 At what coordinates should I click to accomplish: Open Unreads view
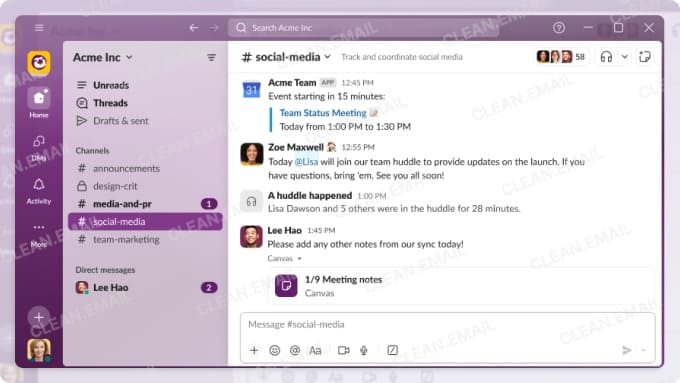pos(102,85)
